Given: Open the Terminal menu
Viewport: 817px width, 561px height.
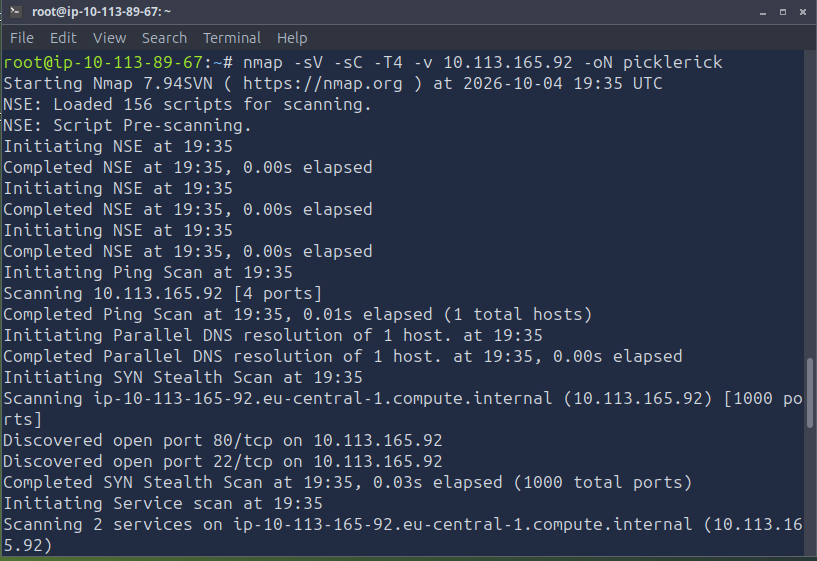Looking at the screenshot, I should 232,38.
